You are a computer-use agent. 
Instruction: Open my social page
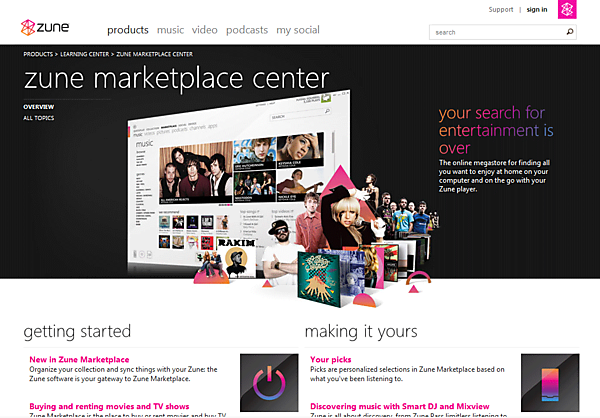click(x=298, y=30)
